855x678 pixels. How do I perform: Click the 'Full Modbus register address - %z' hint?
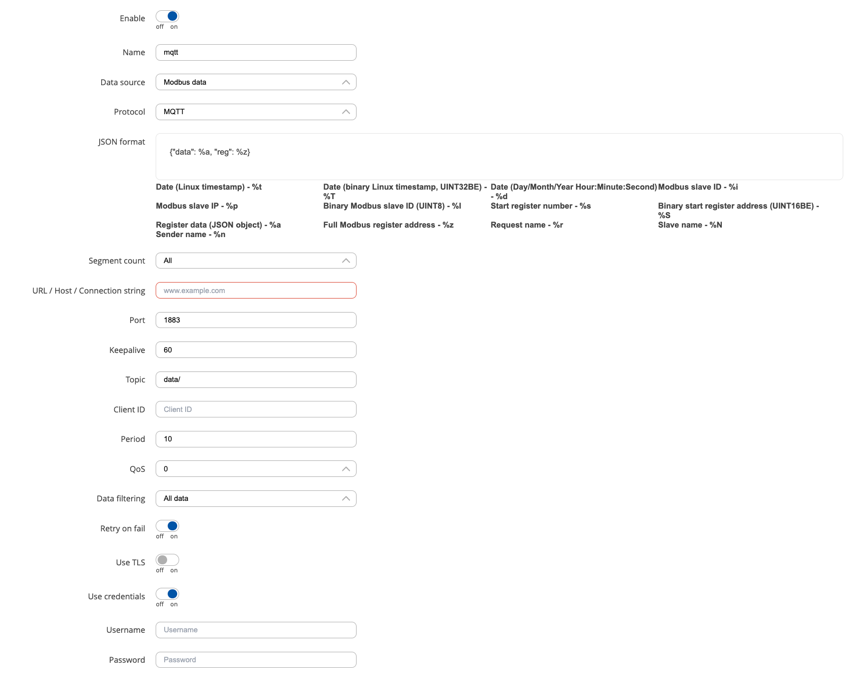click(388, 225)
